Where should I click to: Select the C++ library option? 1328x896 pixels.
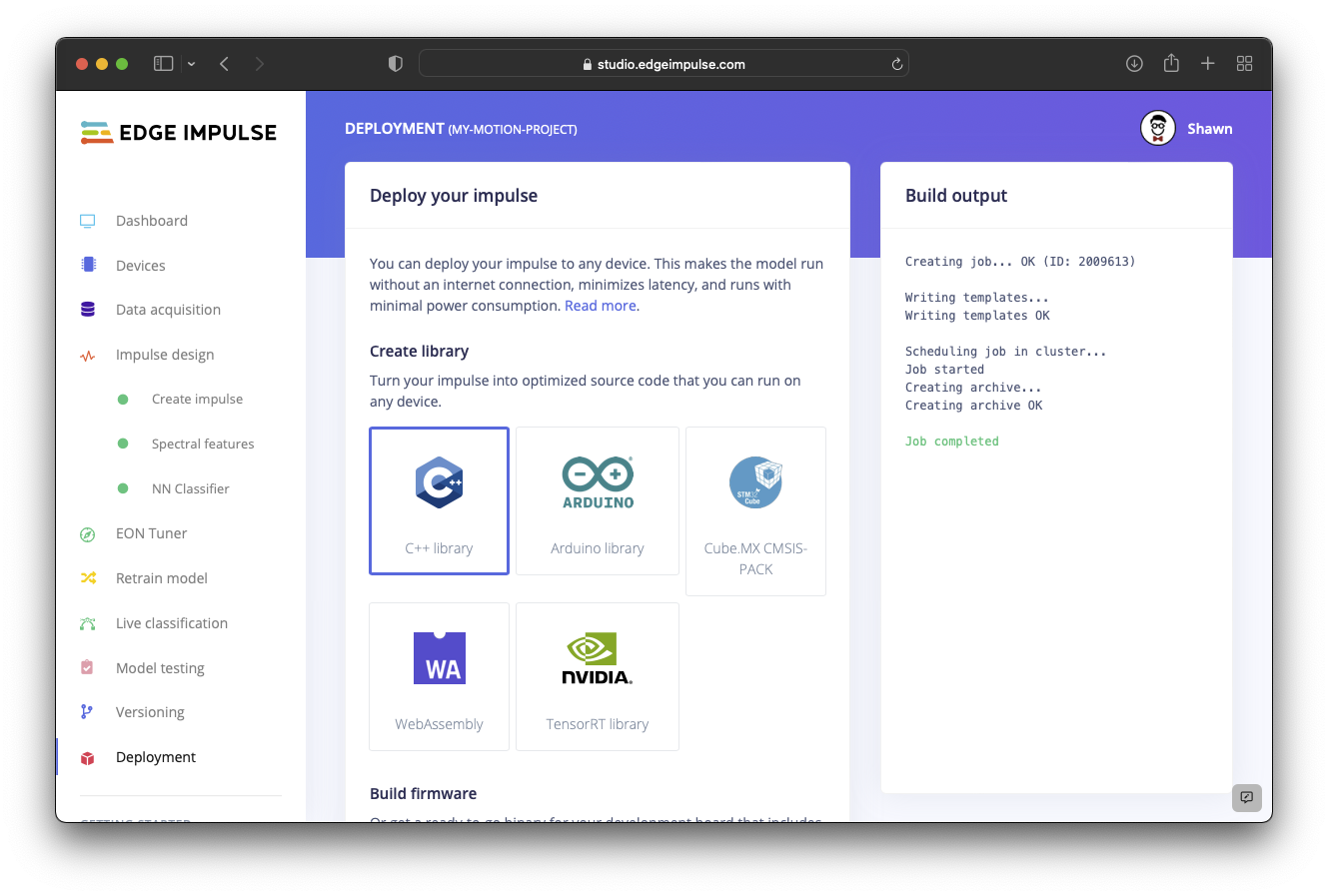(439, 500)
